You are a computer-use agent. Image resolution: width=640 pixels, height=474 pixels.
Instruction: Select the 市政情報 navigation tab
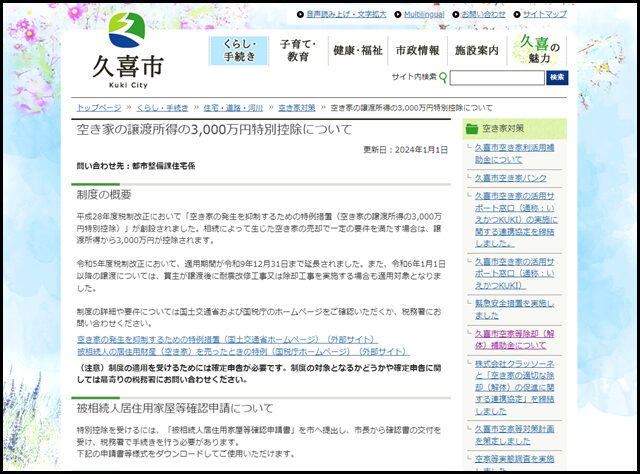418,51
